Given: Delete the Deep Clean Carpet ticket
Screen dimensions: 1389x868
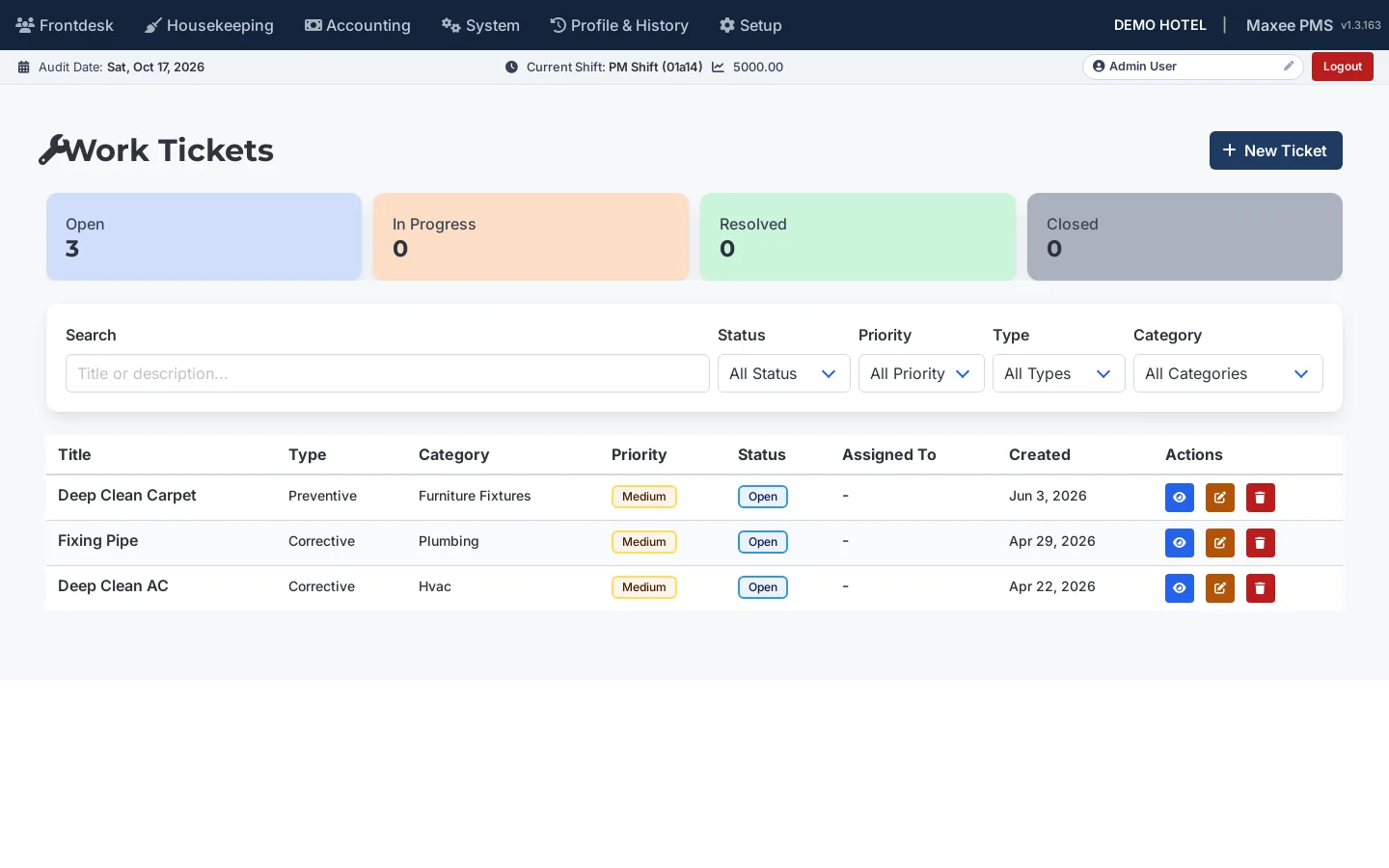Looking at the screenshot, I should [x=1261, y=498].
